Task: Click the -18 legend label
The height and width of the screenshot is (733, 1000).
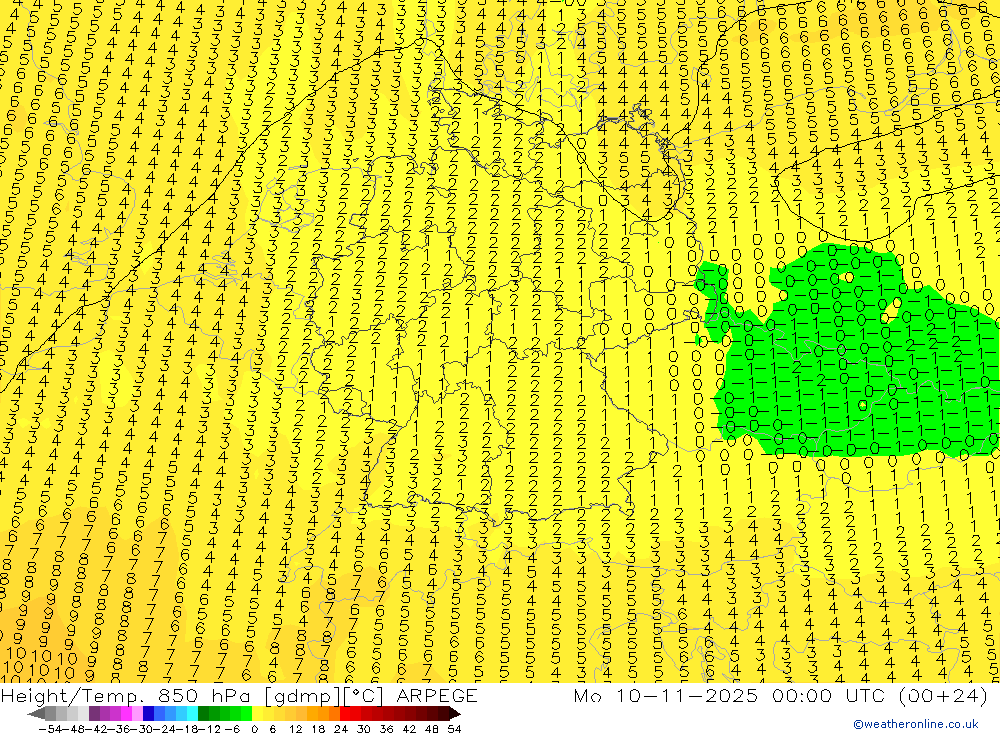Action: point(187,729)
